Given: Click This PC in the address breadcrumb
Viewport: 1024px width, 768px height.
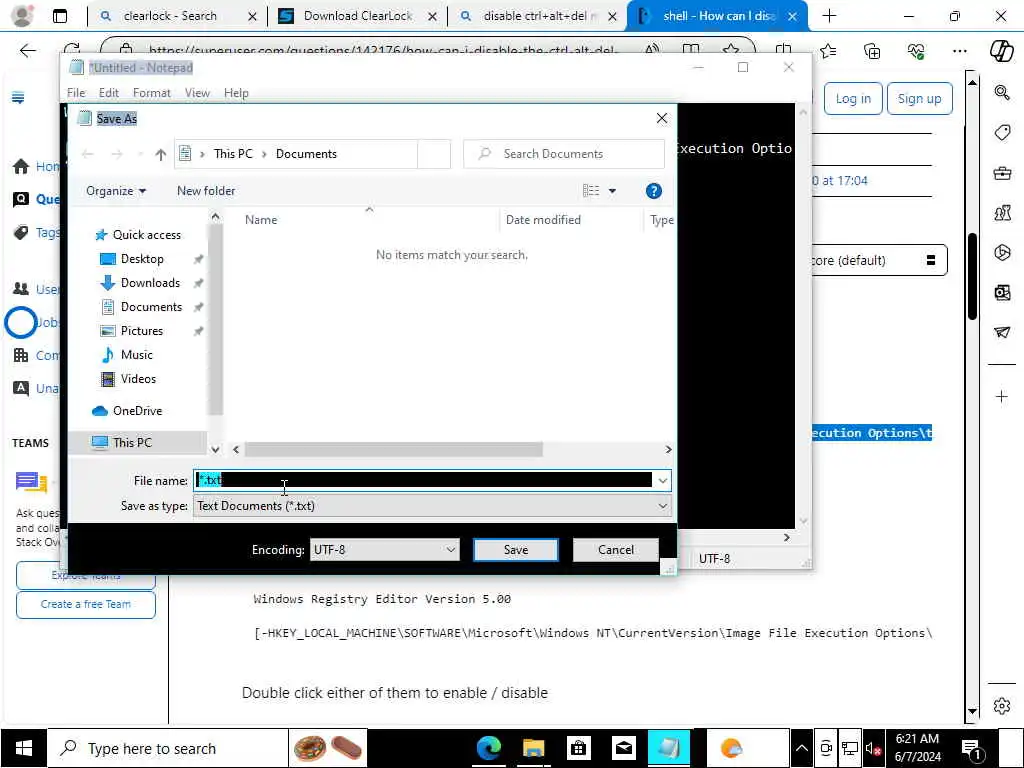Looking at the screenshot, I should coord(233,154).
